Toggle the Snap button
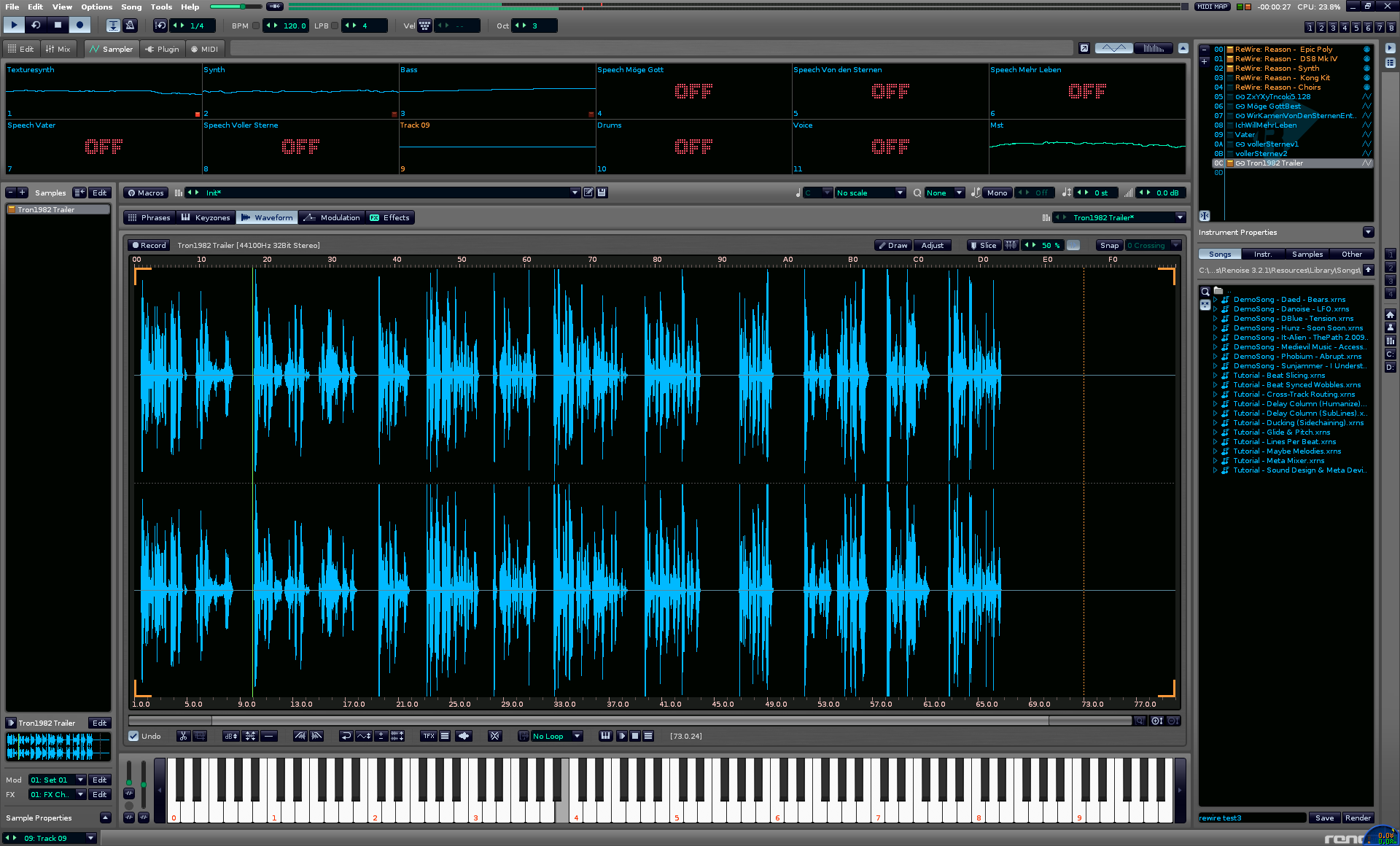 click(1109, 245)
